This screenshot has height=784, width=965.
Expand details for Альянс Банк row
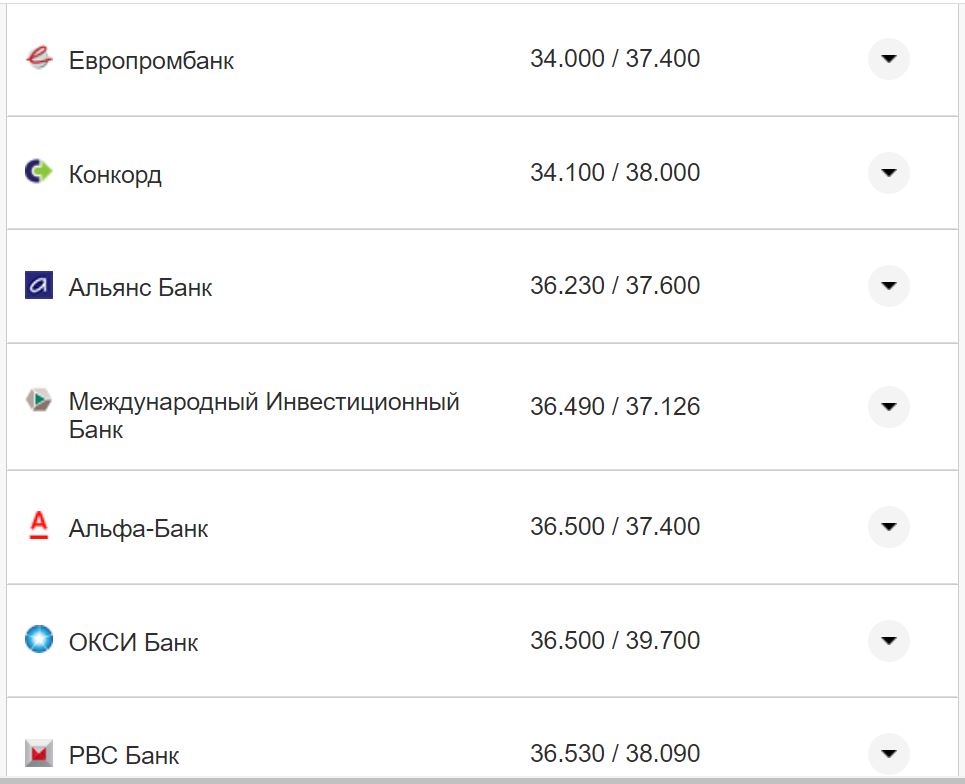pos(888,286)
